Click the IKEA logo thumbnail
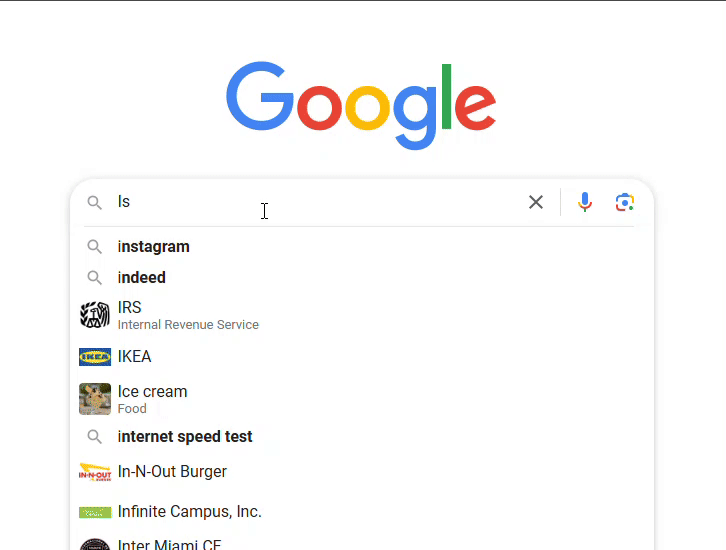Image resolution: width=726 pixels, height=550 pixels. 95,357
